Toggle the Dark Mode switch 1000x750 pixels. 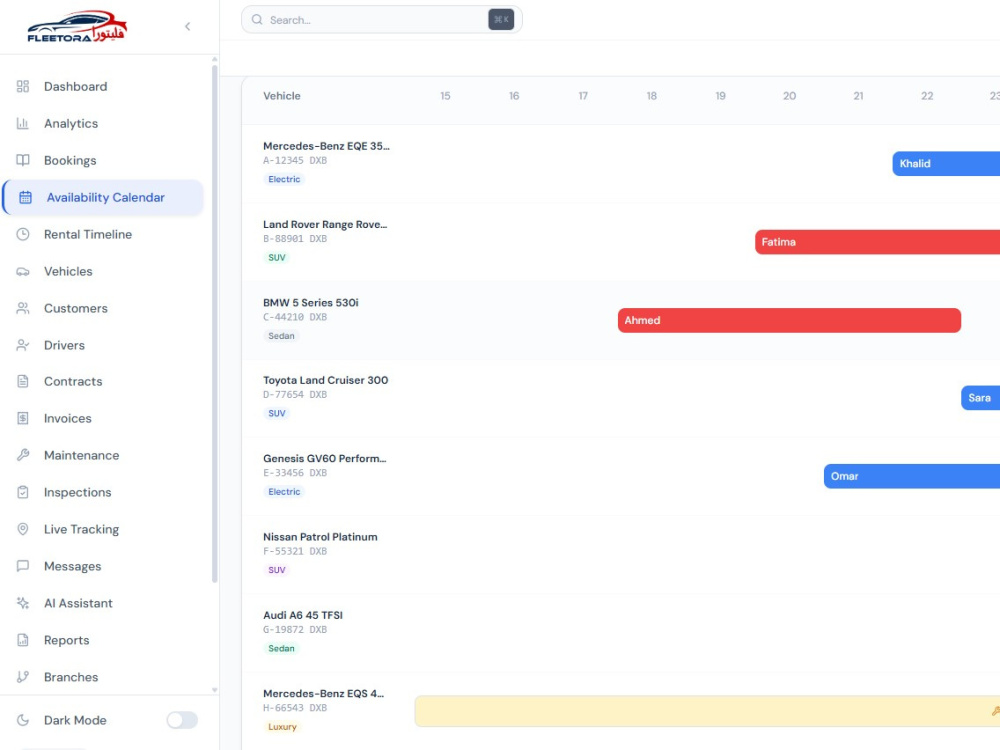(182, 720)
